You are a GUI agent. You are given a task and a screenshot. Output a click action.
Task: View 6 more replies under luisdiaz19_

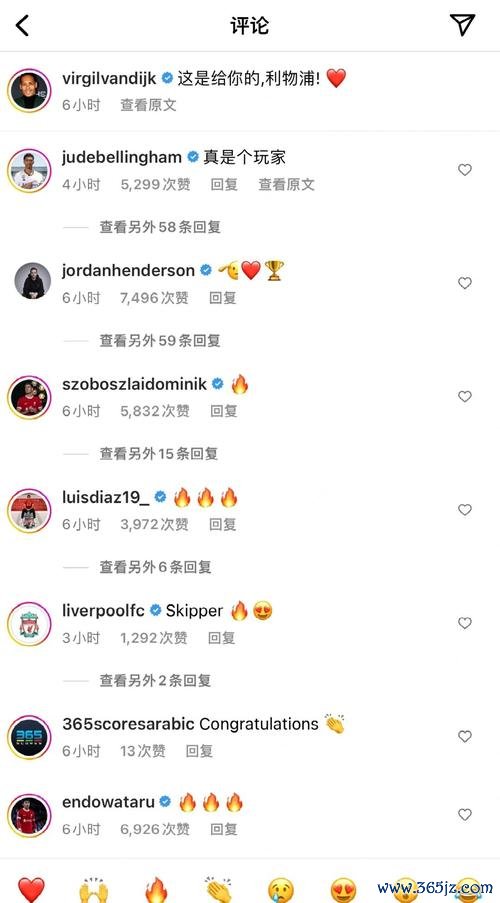click(156, 567)
